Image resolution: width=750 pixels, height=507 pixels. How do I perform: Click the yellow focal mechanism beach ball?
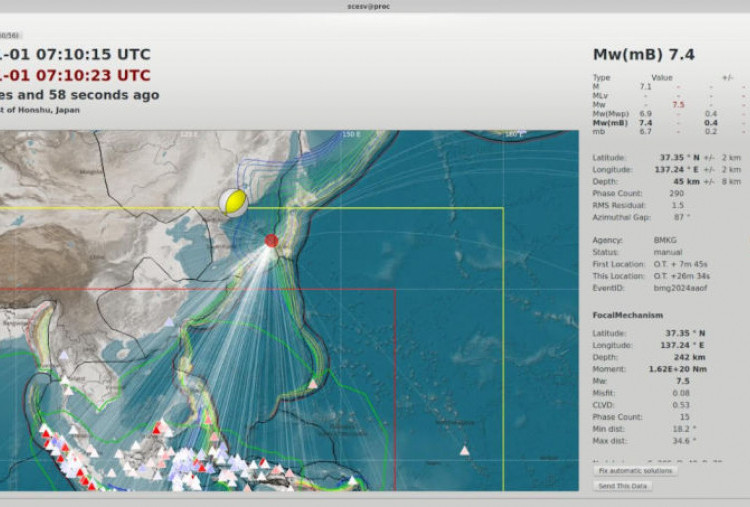pos(233,203)
